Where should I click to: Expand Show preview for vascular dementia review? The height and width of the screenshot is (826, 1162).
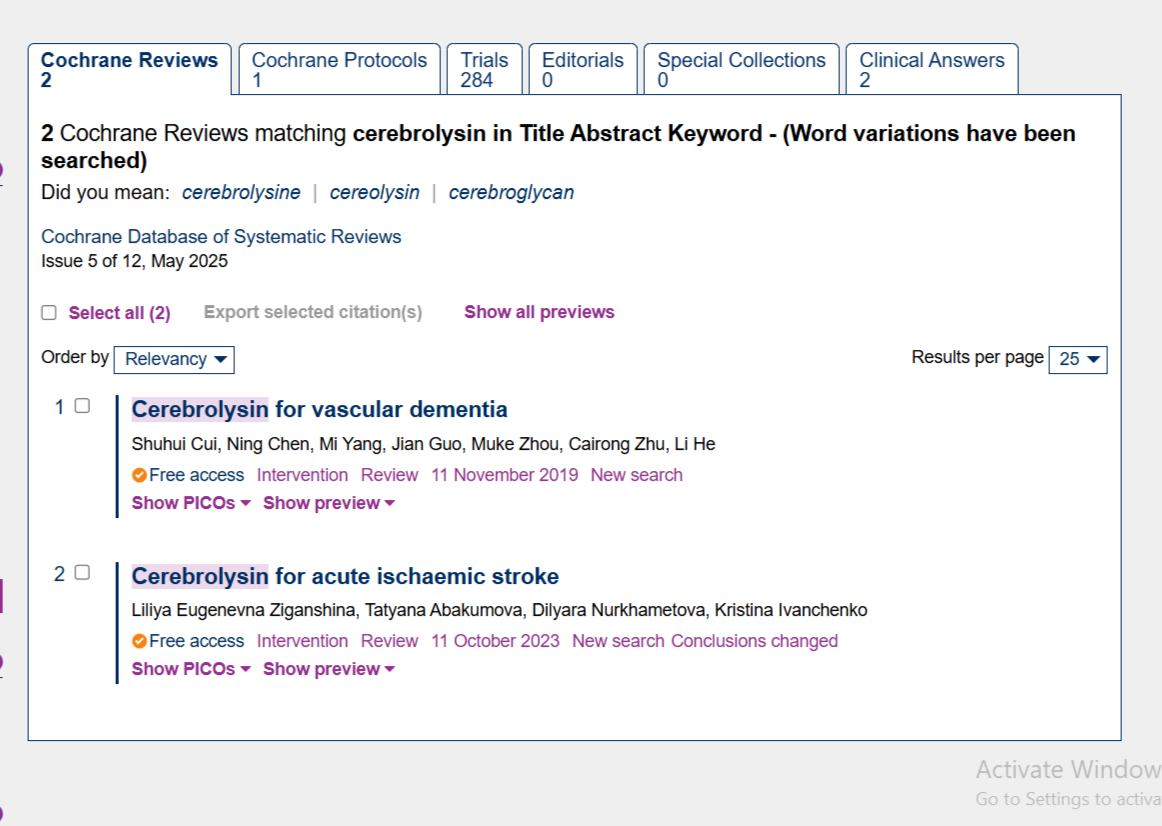pyautogui.click(x=328, y=503)
